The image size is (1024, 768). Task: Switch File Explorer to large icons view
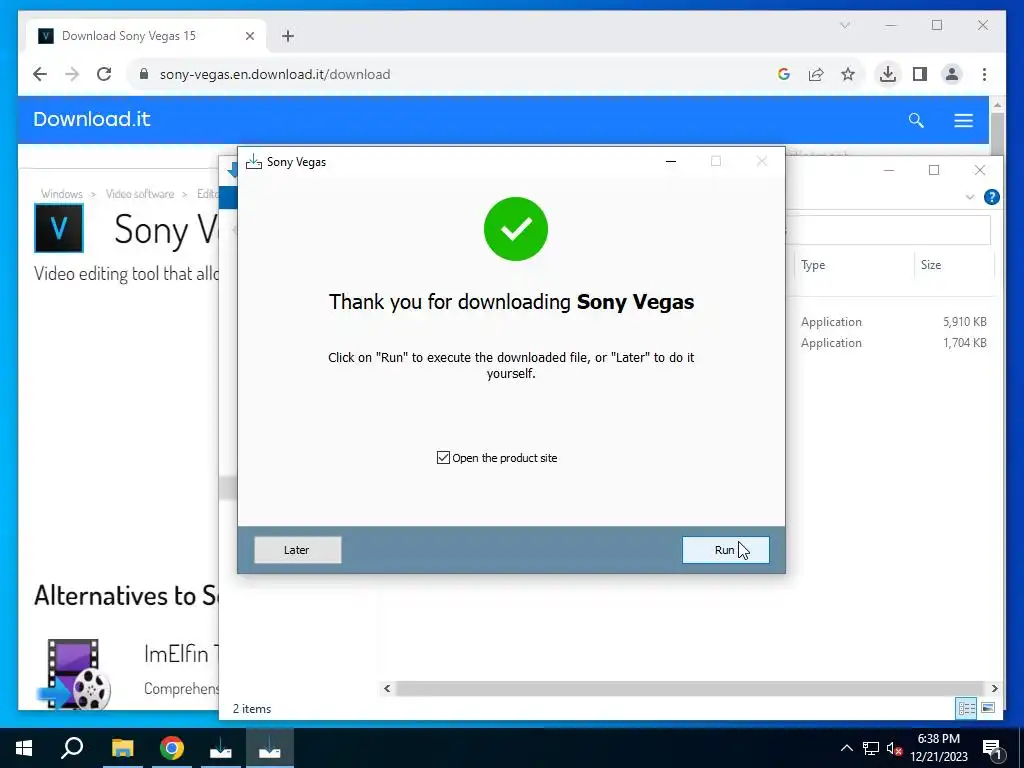click(988, 708)
